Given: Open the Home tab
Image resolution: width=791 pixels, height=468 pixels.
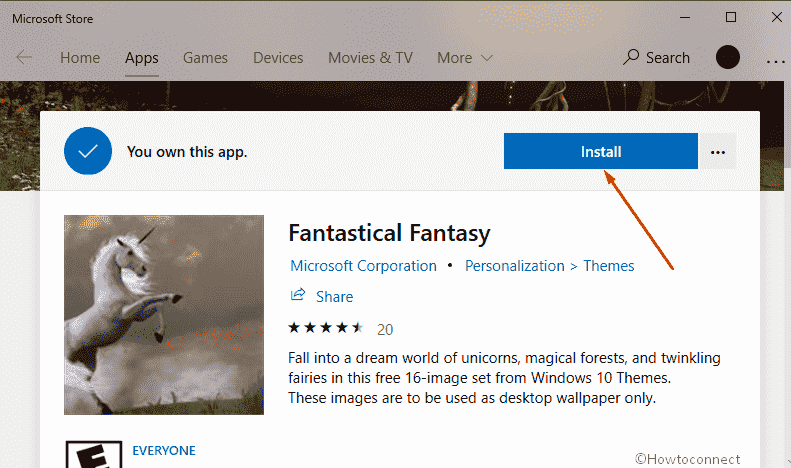Looking at the screenshot, I should click(80, 58).
